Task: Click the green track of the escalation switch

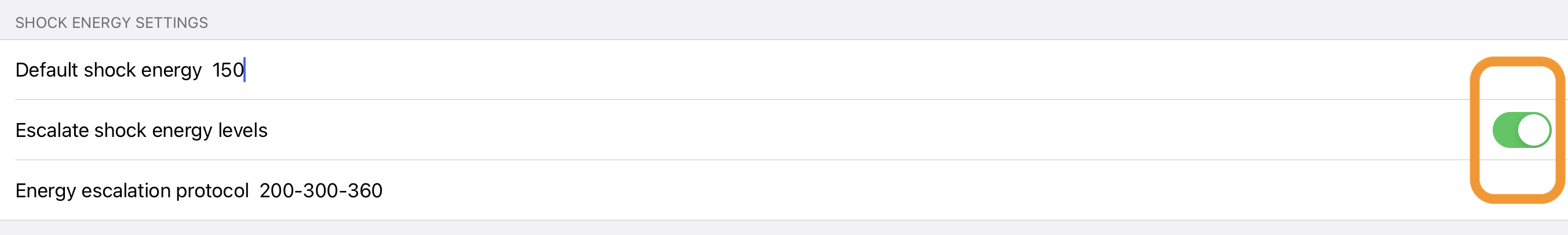Action: point(1505,129)
